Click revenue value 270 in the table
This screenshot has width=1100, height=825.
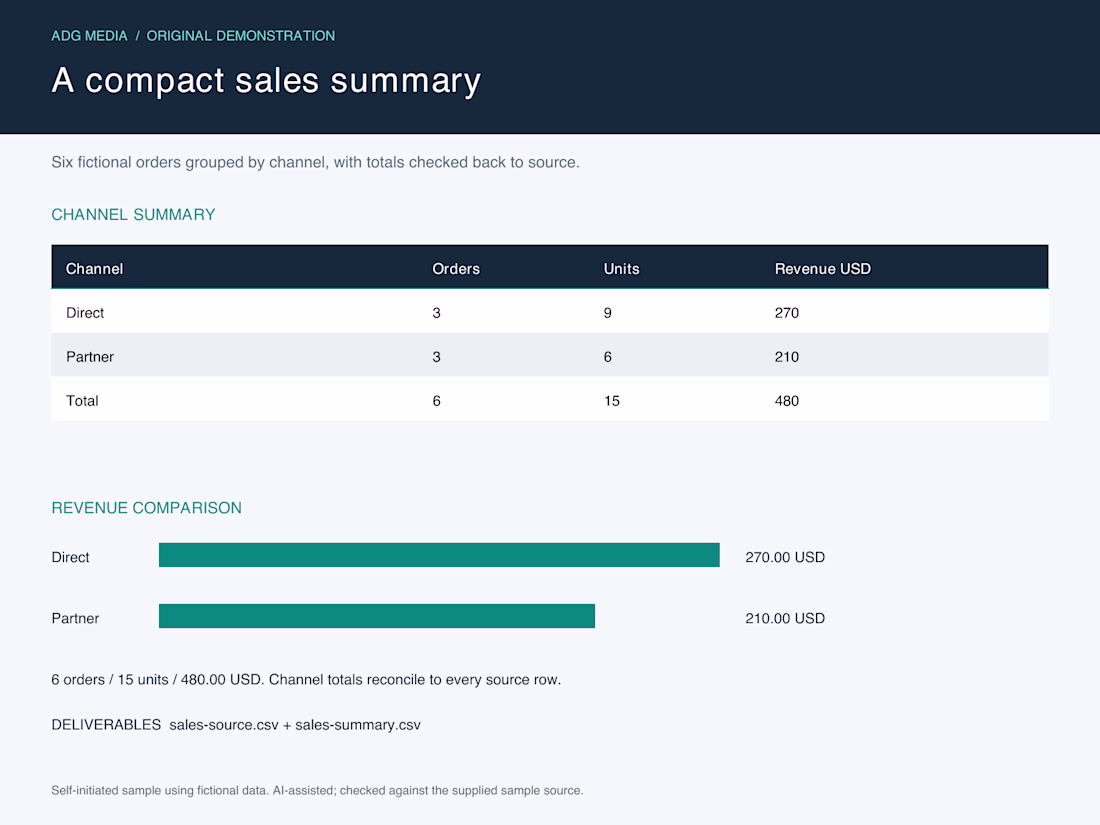click(x=786, y=313)
